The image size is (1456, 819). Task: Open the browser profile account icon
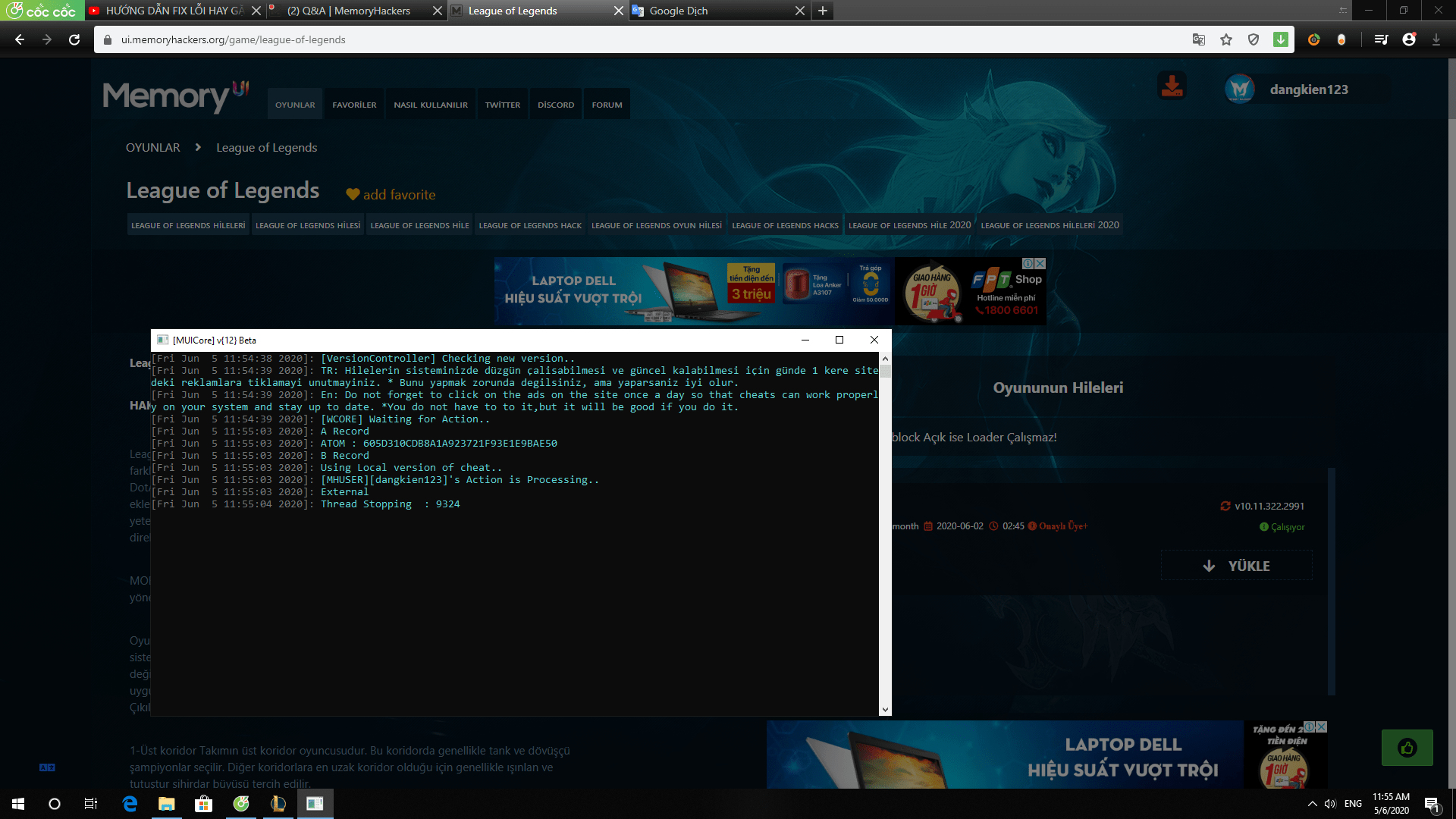pyautogui.click(x=1409, y=39)
